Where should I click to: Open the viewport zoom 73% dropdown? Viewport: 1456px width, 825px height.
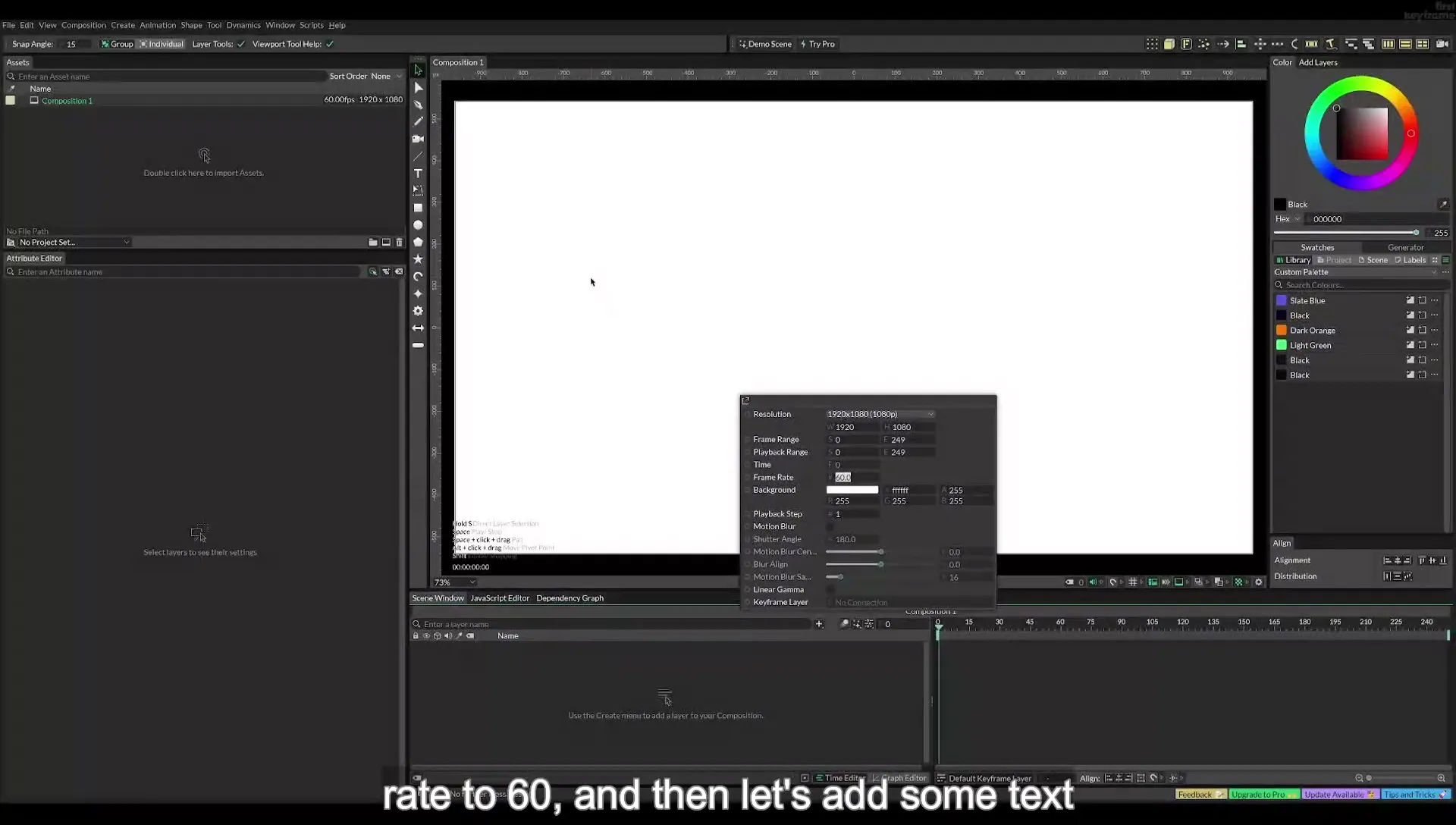click(454, 582)
